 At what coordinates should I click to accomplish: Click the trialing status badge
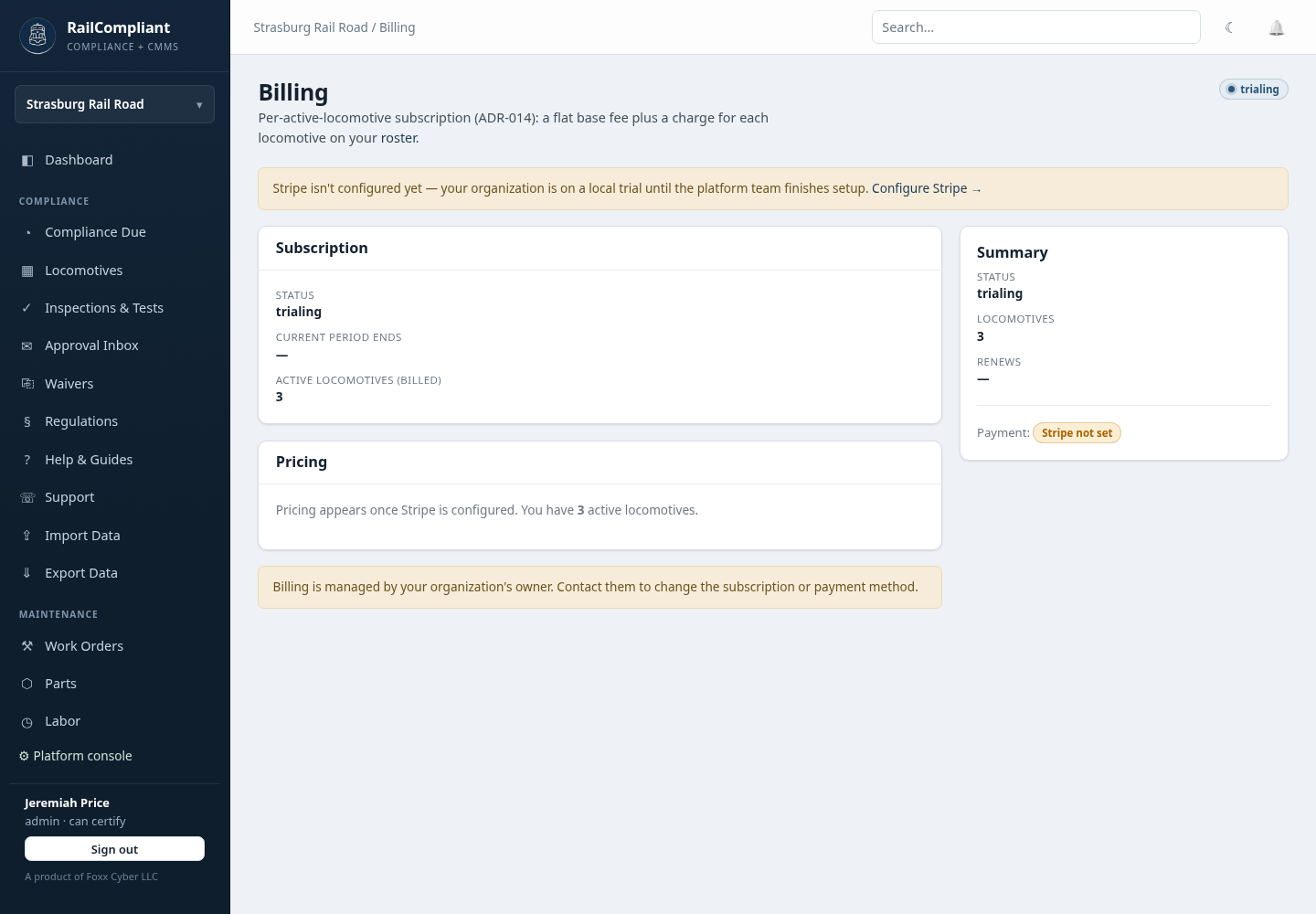click(x=1254, y=89)
